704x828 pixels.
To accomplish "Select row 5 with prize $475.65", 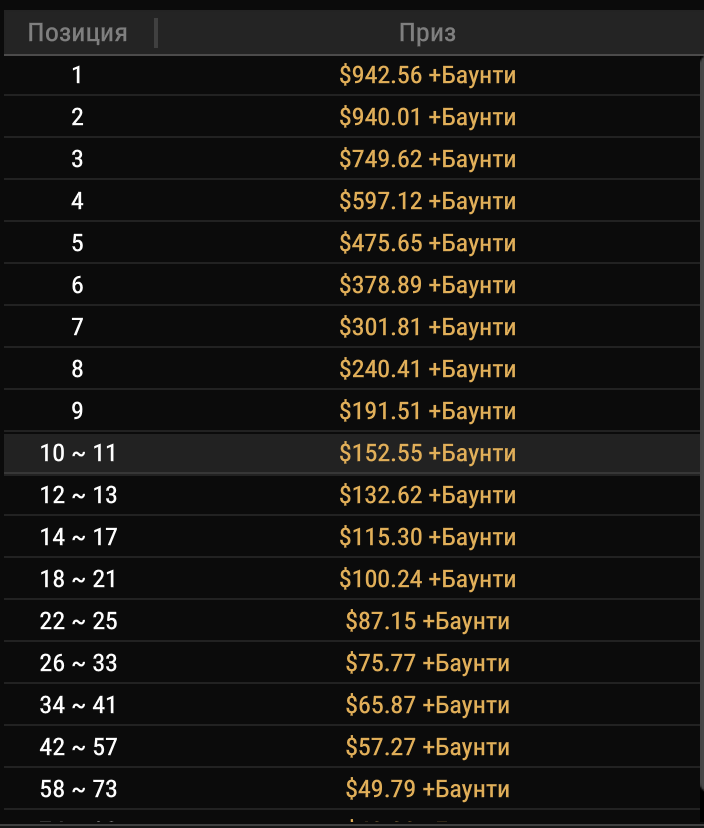I will (352, 243).
